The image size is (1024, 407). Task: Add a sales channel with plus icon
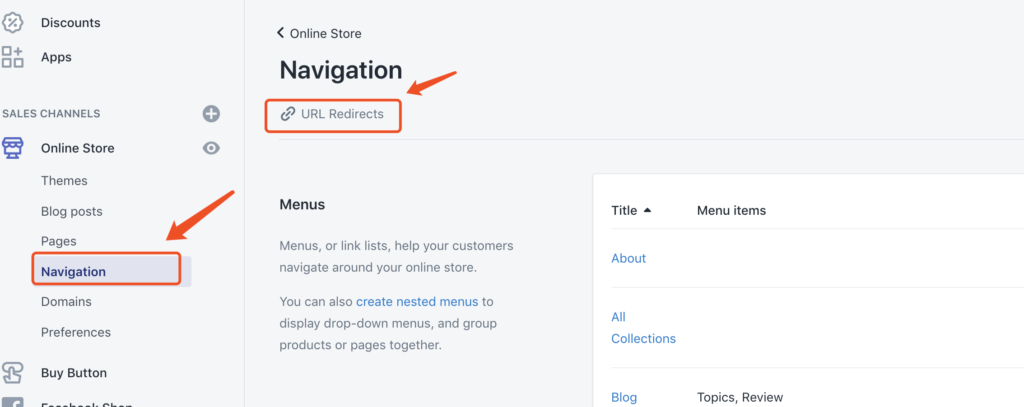click(x=211, y=114)
